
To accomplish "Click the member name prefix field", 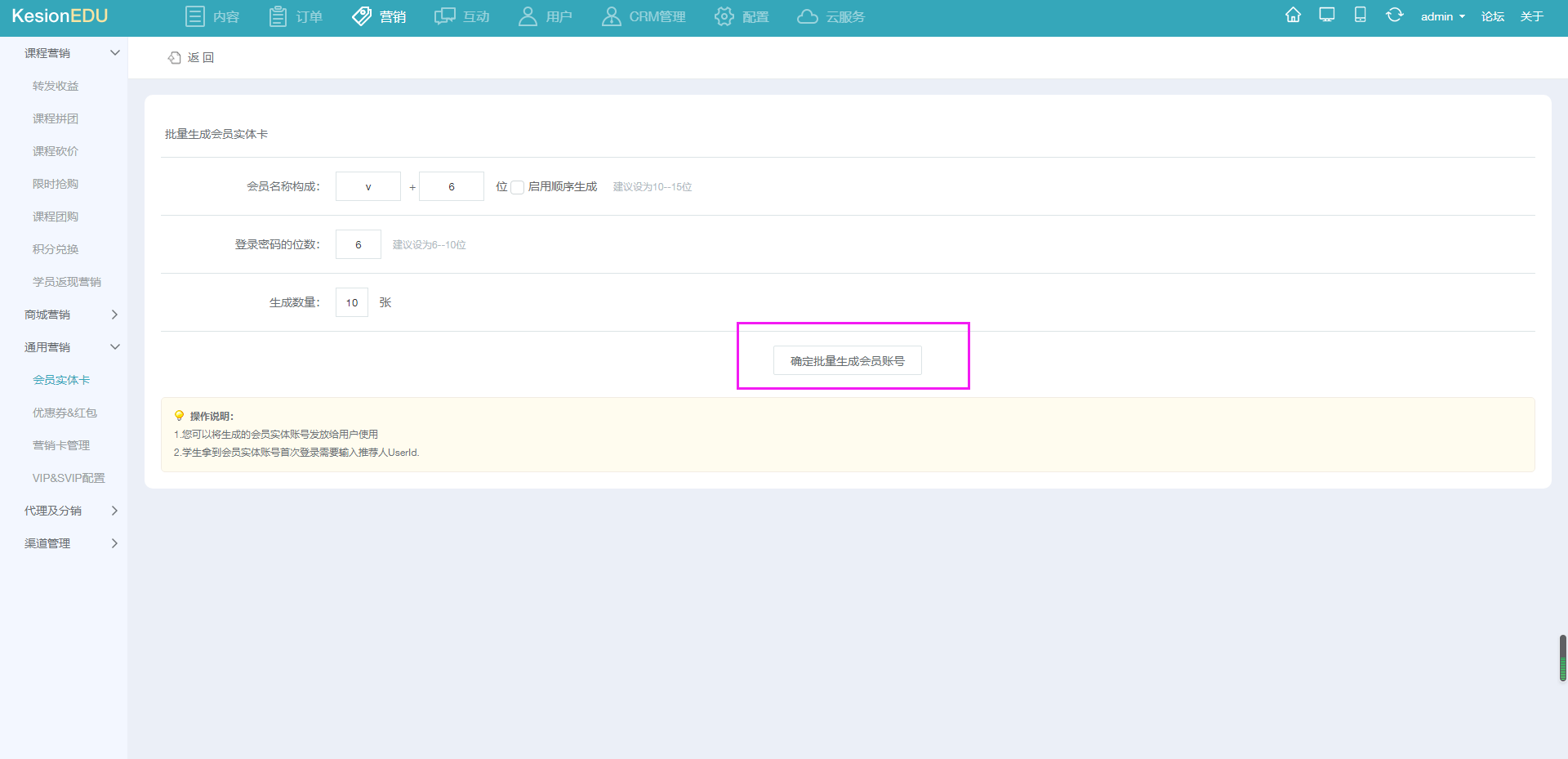I will tap(367, 187).
